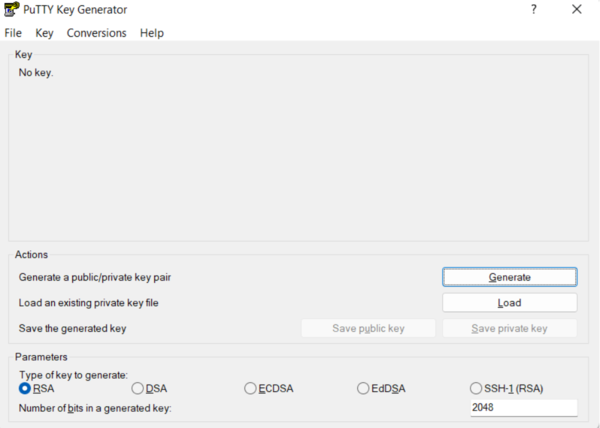The image size is (600, 428).
Task: Close the PuTTY Key Generator window
Action: click(577, 9)
